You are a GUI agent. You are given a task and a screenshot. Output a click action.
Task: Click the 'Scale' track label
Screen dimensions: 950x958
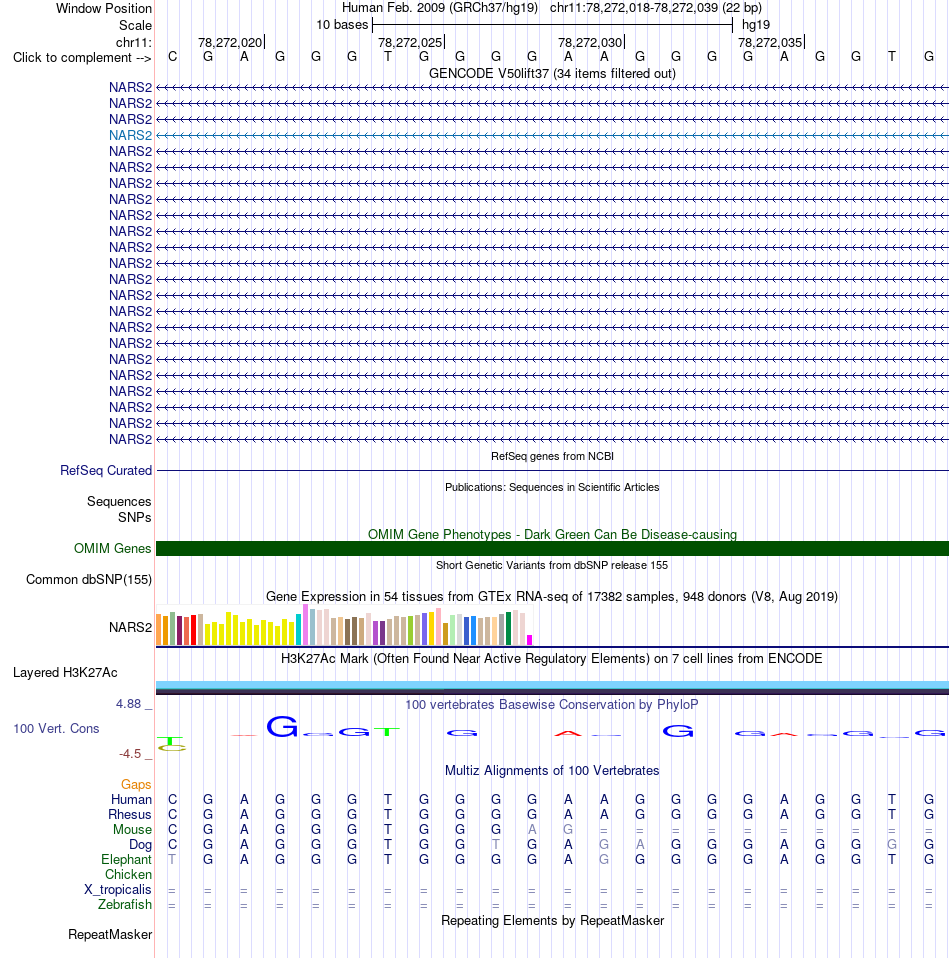coord(135,26)
